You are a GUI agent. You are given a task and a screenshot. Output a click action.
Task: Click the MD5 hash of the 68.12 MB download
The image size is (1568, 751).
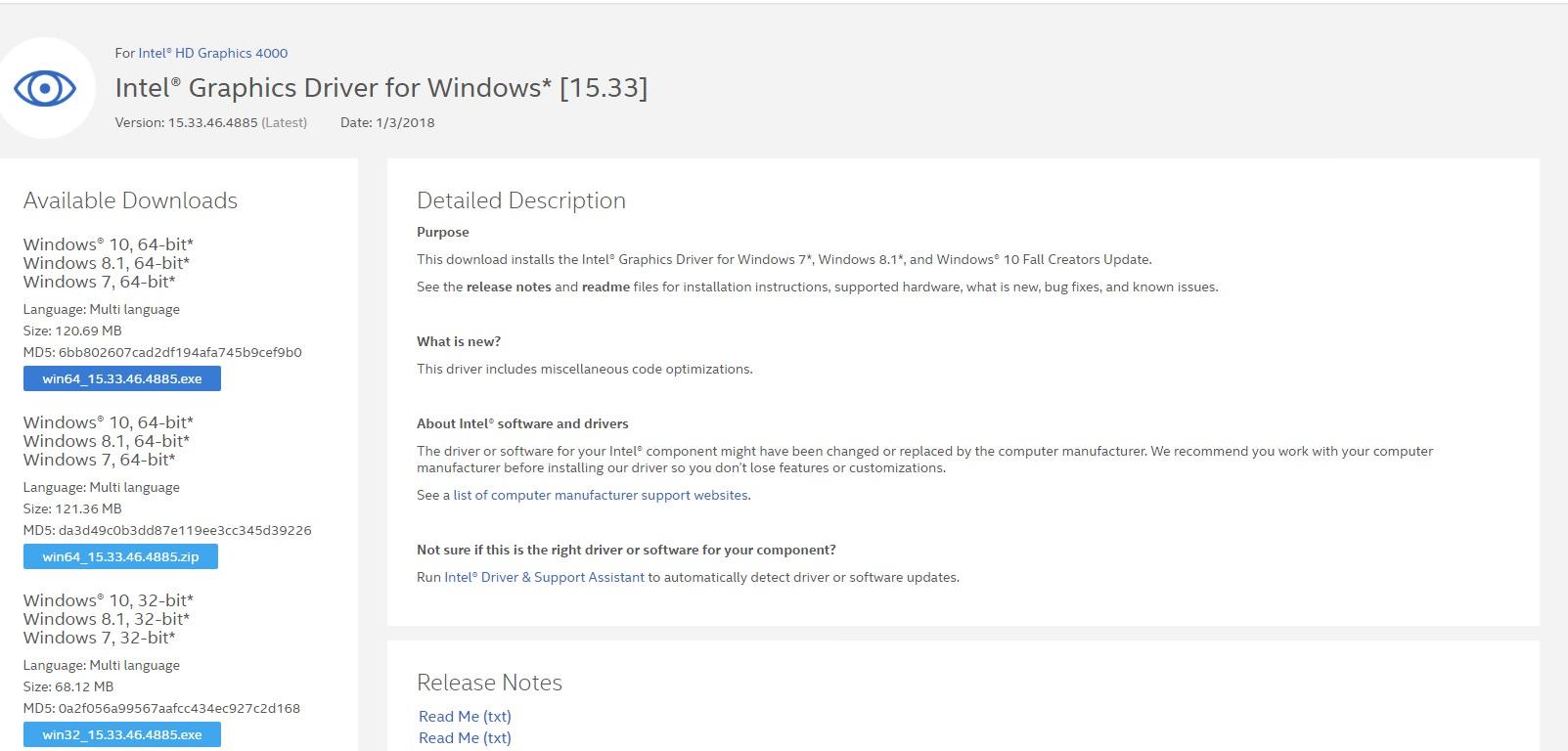(179, 708)
